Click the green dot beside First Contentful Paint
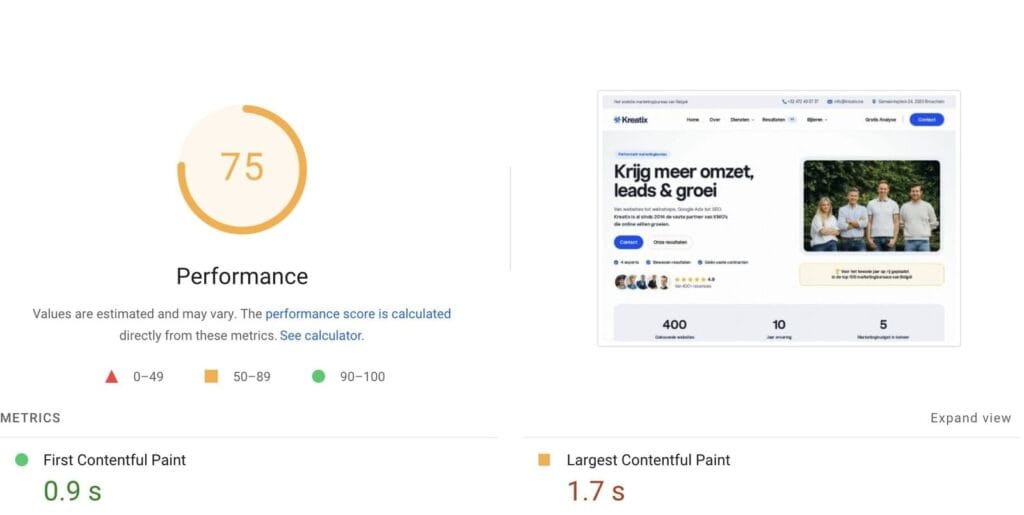 pyautogui.click(x=22, y=460)
